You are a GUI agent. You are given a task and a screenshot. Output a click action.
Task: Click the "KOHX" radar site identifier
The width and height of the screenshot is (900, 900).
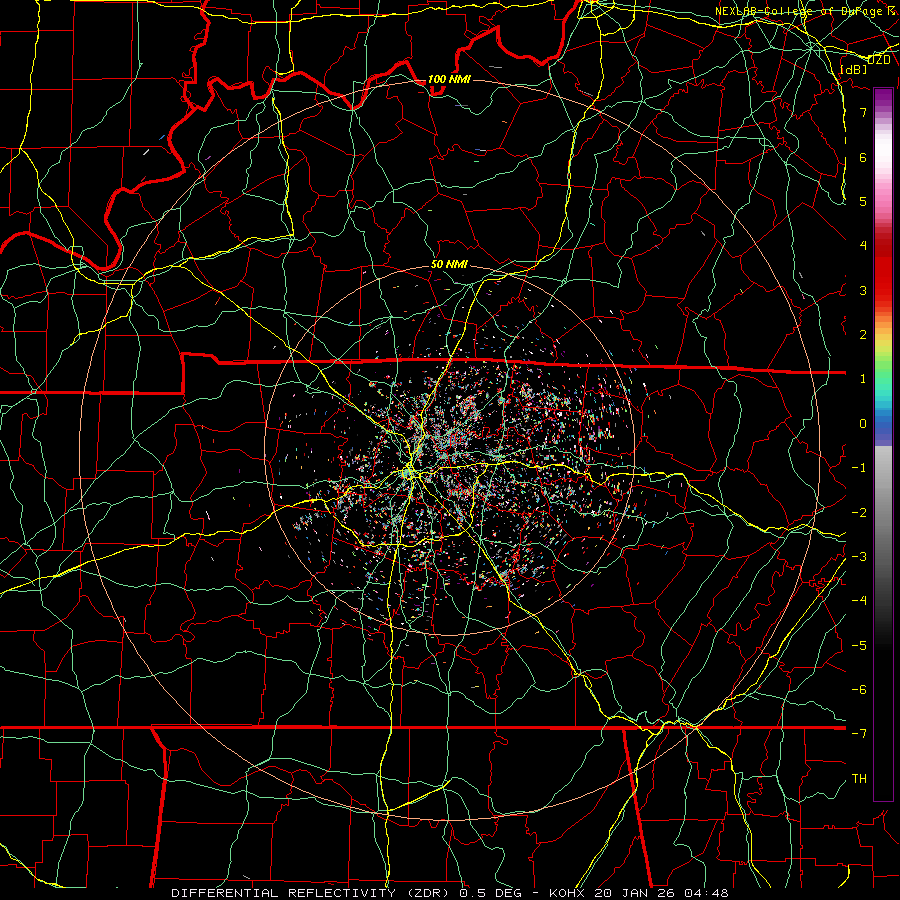click(567, 893)
